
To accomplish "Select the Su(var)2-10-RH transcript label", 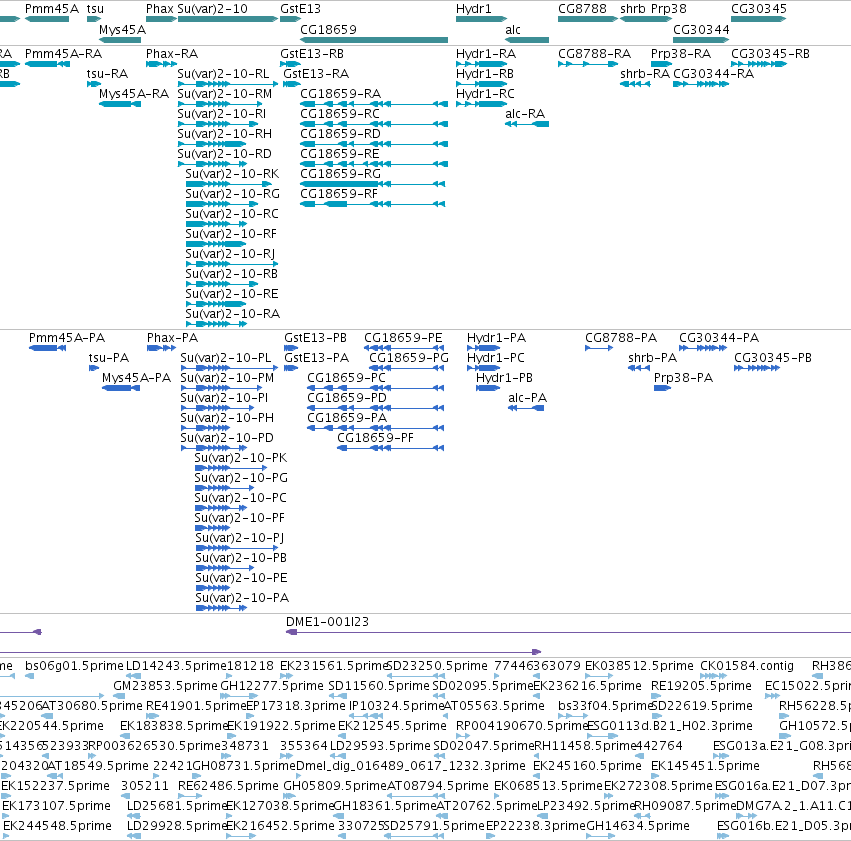I will (225, 133).
